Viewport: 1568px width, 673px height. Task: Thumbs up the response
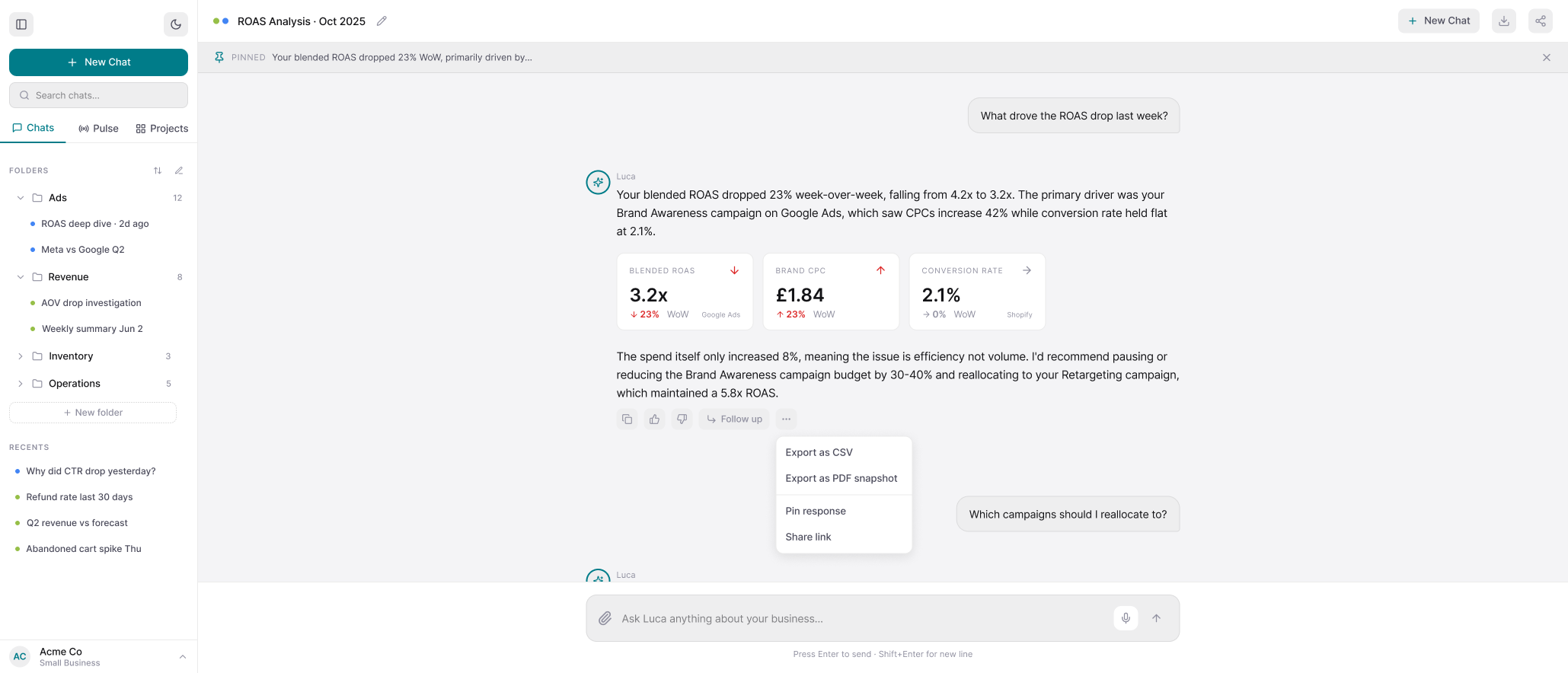655,419
